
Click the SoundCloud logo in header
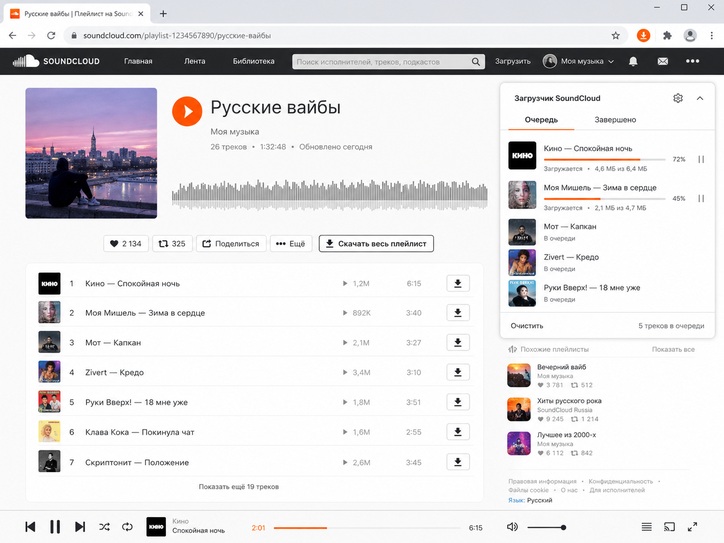point(56,61)
